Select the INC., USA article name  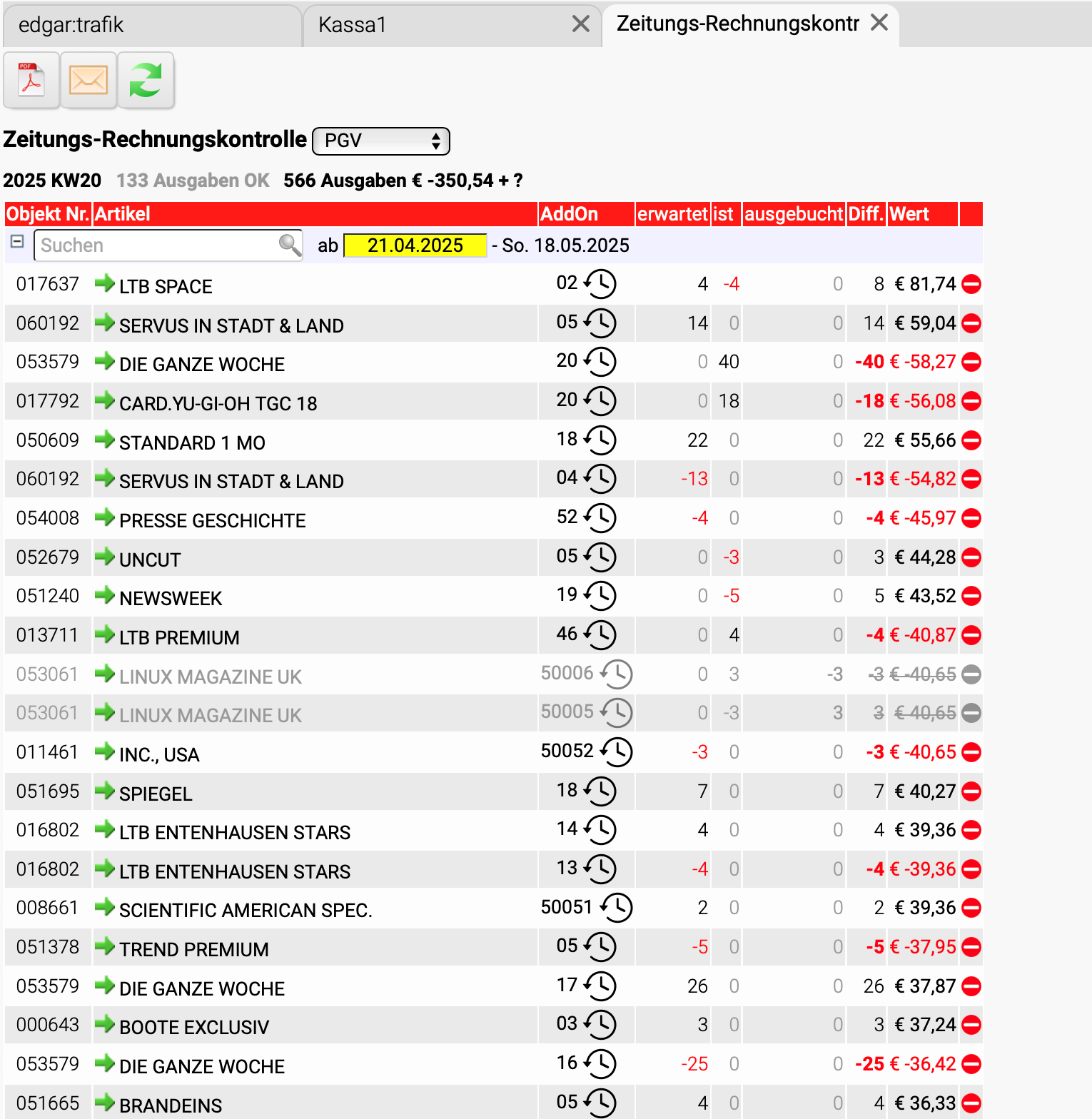(x=159, y=755)
